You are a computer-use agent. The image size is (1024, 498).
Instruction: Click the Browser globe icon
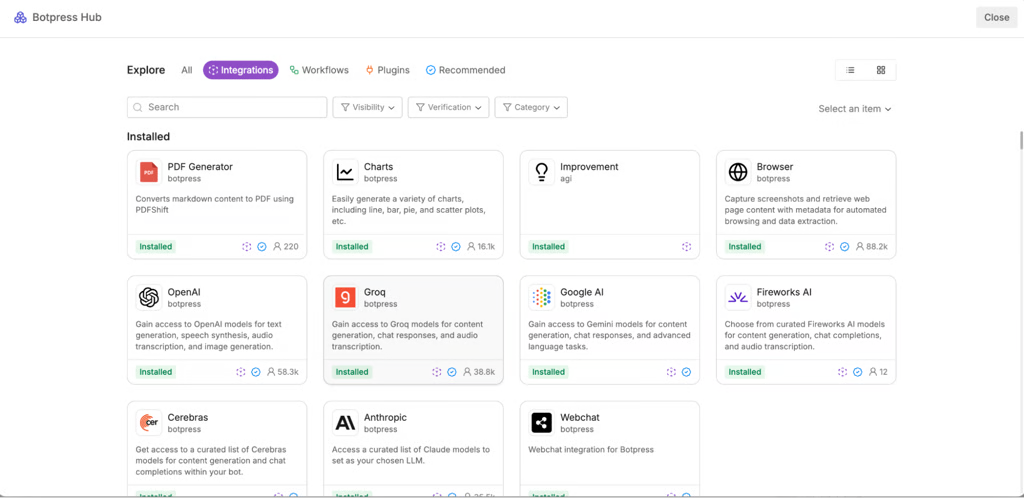point(738,172)
